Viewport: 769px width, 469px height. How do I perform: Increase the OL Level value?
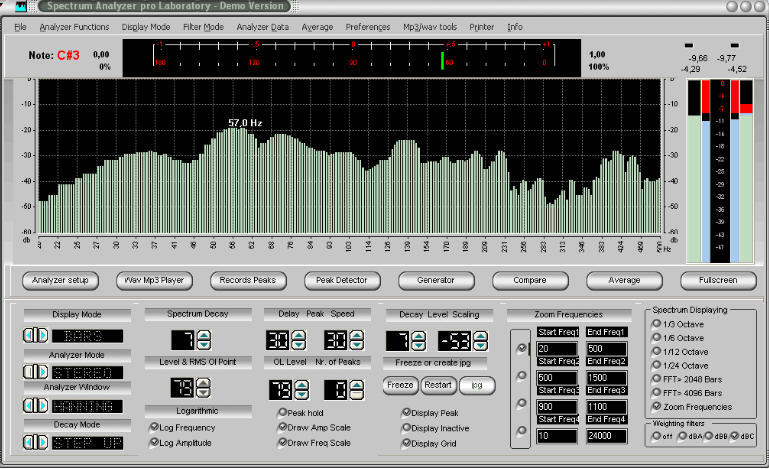(302, 385)
